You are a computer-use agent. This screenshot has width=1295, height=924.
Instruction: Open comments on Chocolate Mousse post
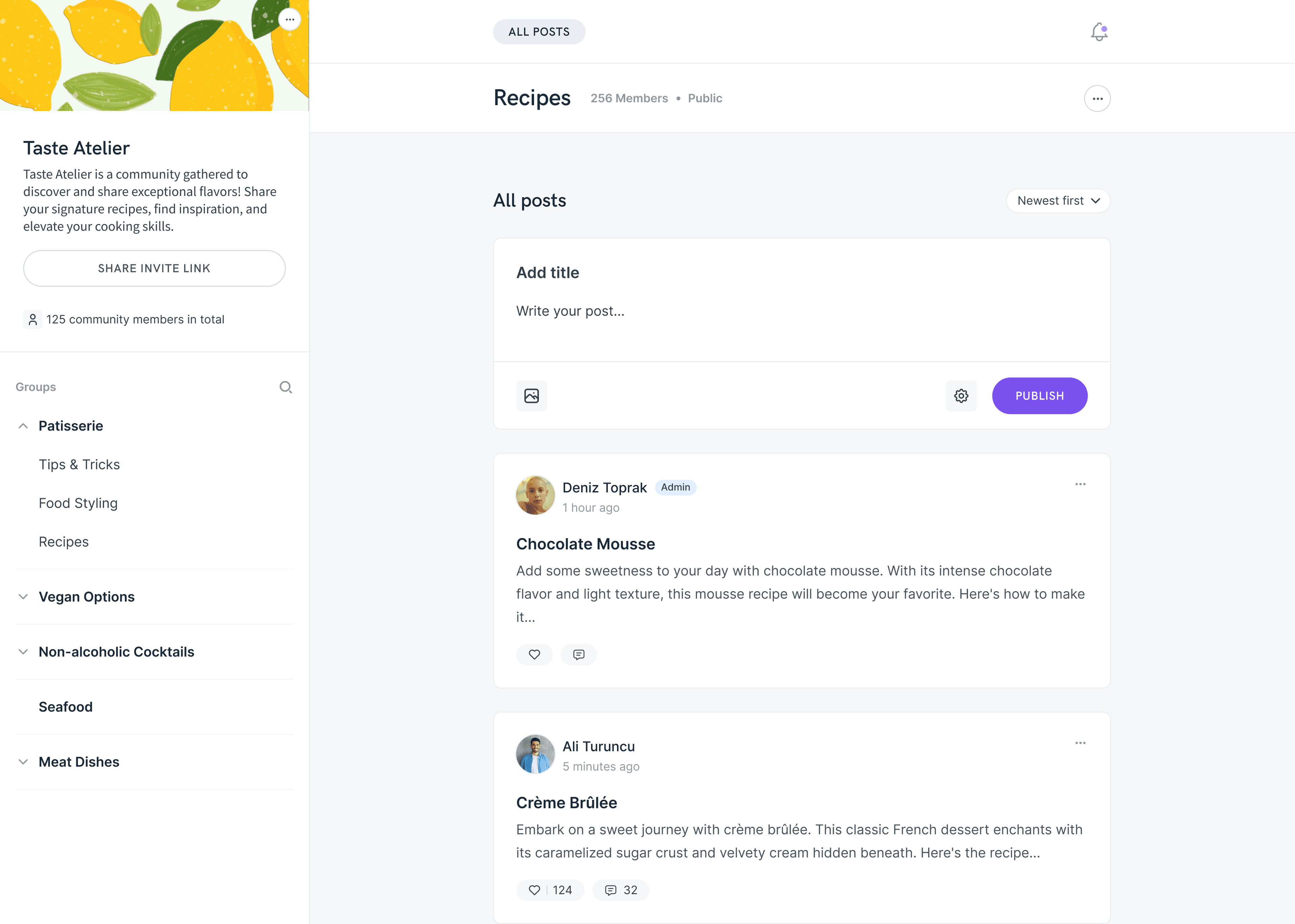(x=579, y=654)
